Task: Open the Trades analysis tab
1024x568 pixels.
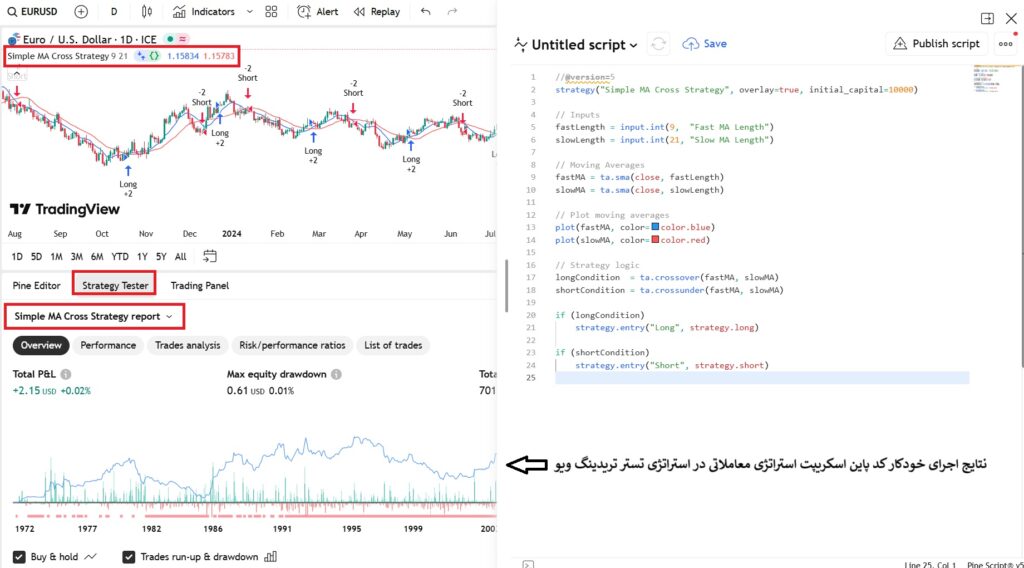Action: 188,345
